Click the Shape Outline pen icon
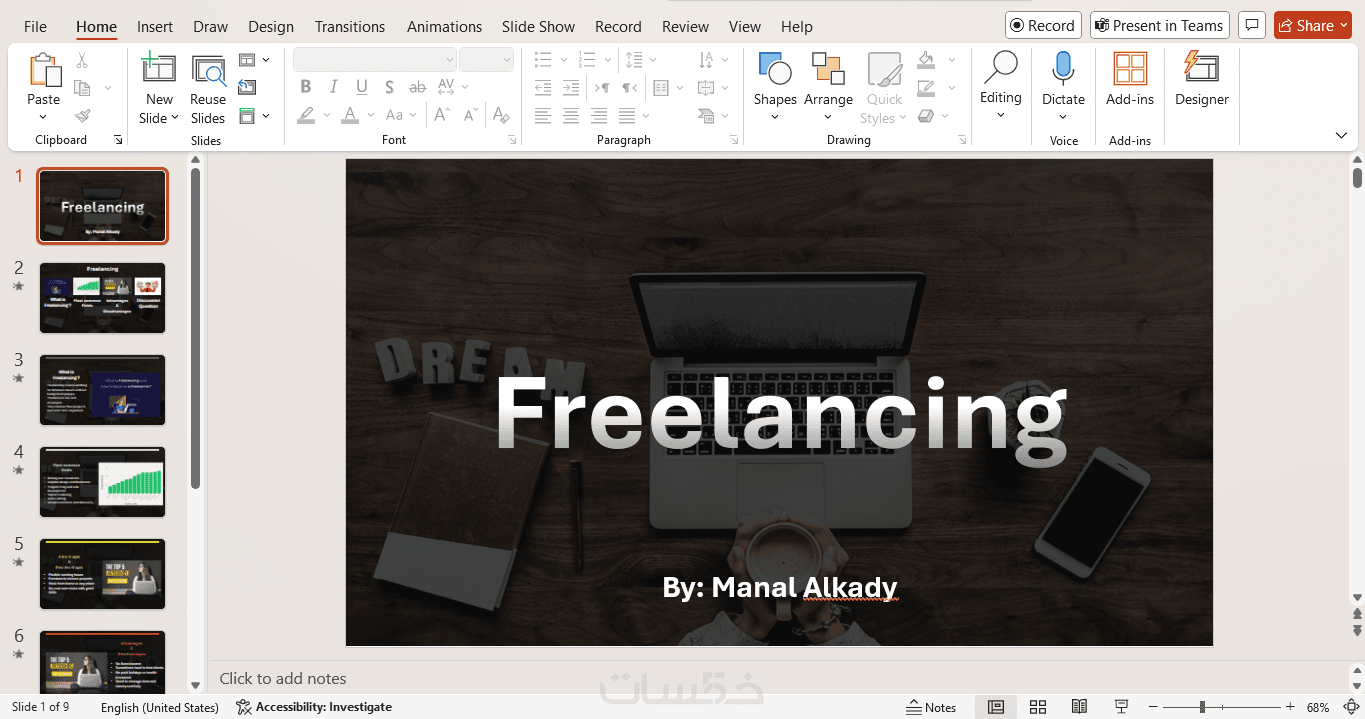The width and height of the screenshot is (1365, 719). pyautogui.click(x=926, y=88)
